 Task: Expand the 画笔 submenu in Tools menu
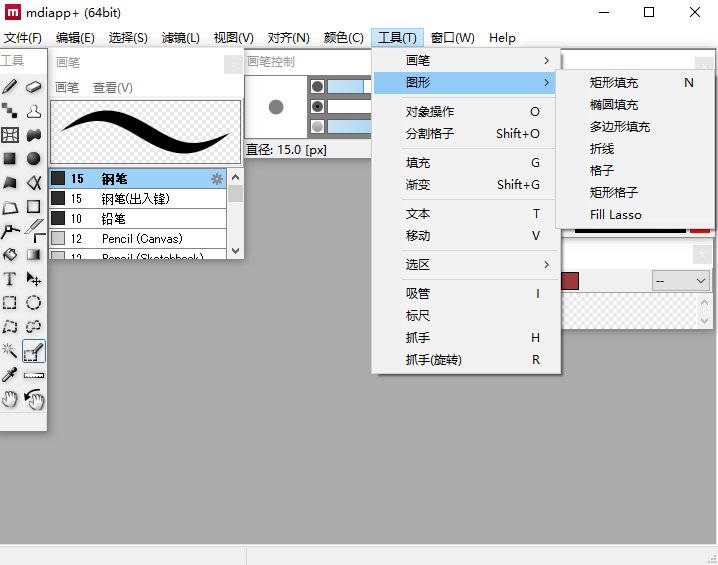pos(466,60)
